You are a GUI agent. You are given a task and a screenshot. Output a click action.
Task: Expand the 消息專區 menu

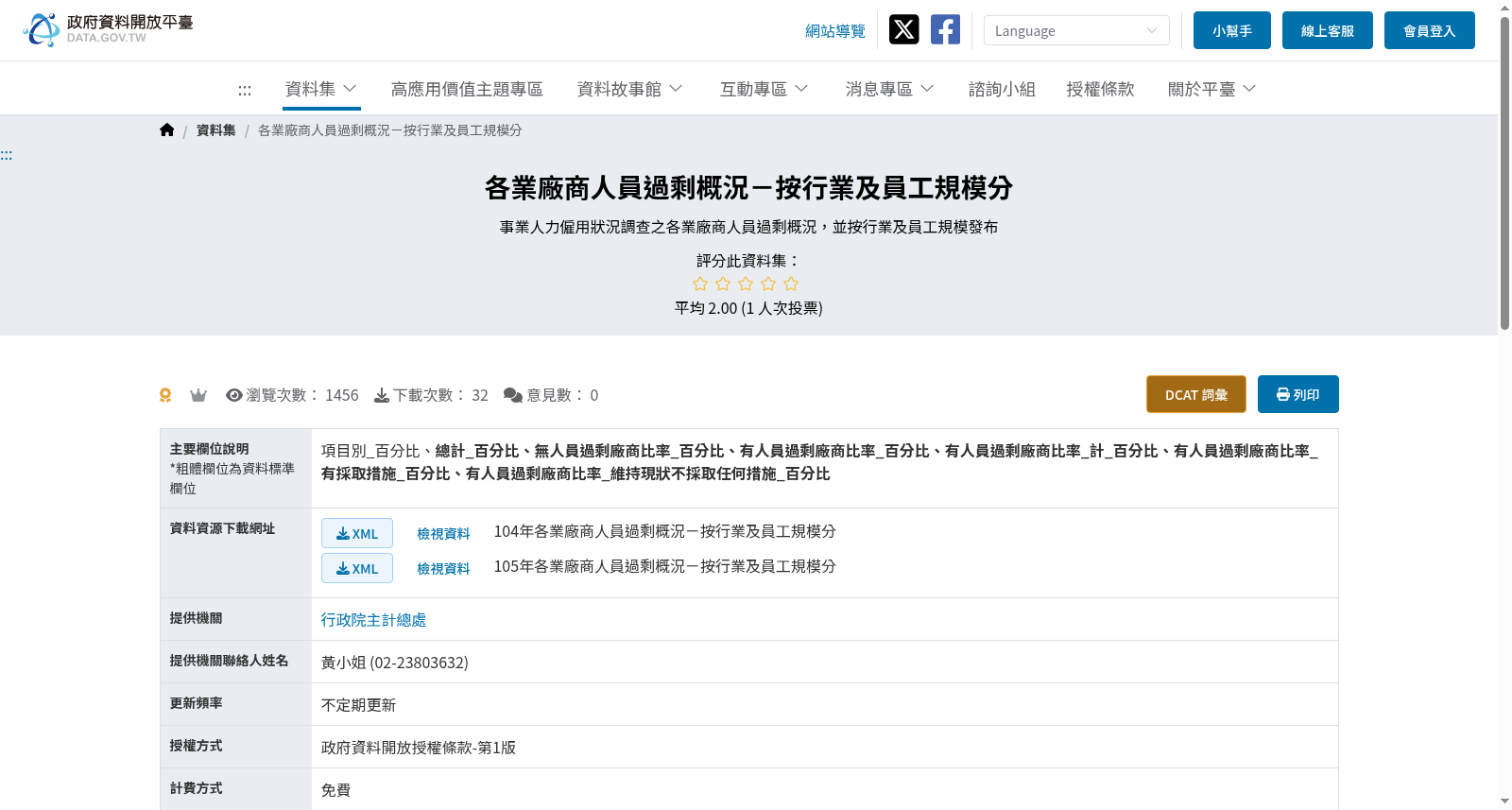point(889,89)
